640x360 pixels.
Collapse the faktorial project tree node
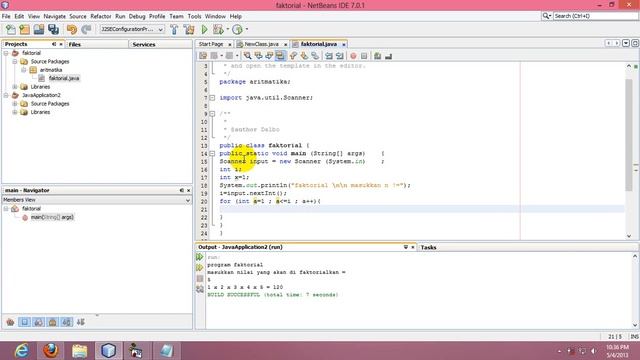6,53
